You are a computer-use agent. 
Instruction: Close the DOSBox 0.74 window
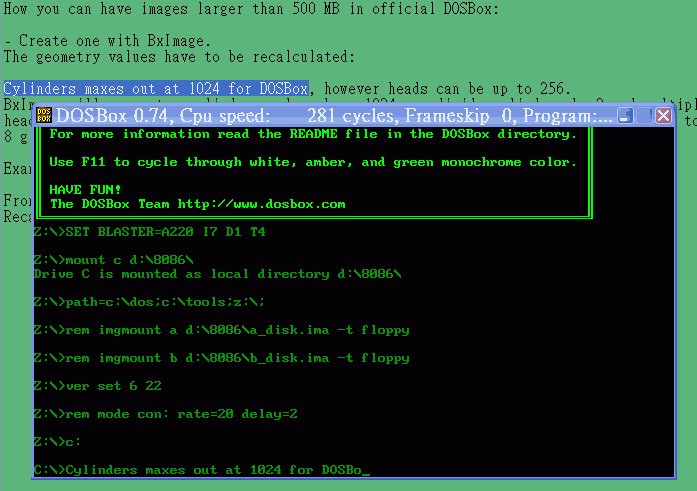coord(664,116)
